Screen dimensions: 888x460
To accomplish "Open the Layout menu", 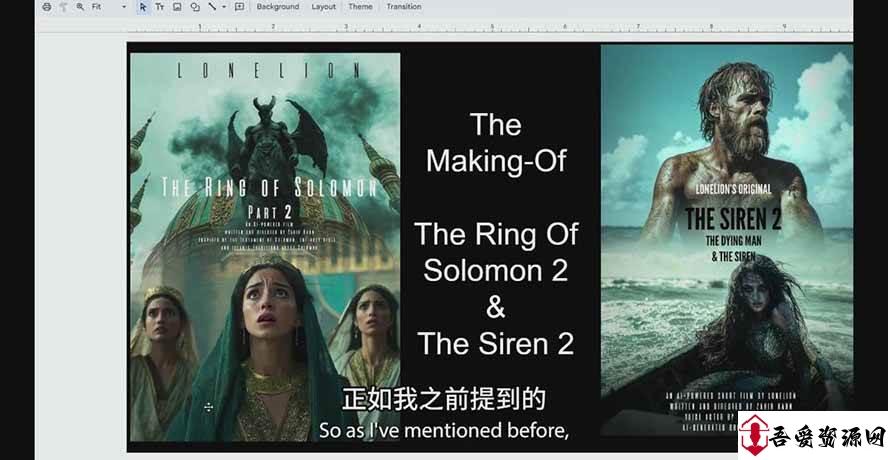I will [x=323, y=7].
